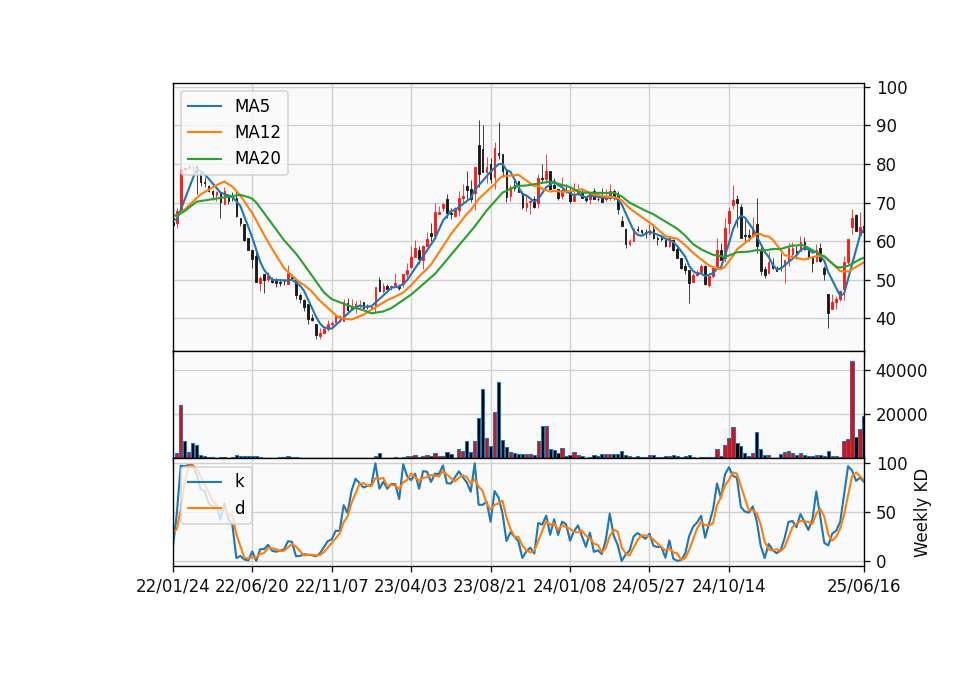Click the orange MA12 legend line sample

(x=204, y=132)
